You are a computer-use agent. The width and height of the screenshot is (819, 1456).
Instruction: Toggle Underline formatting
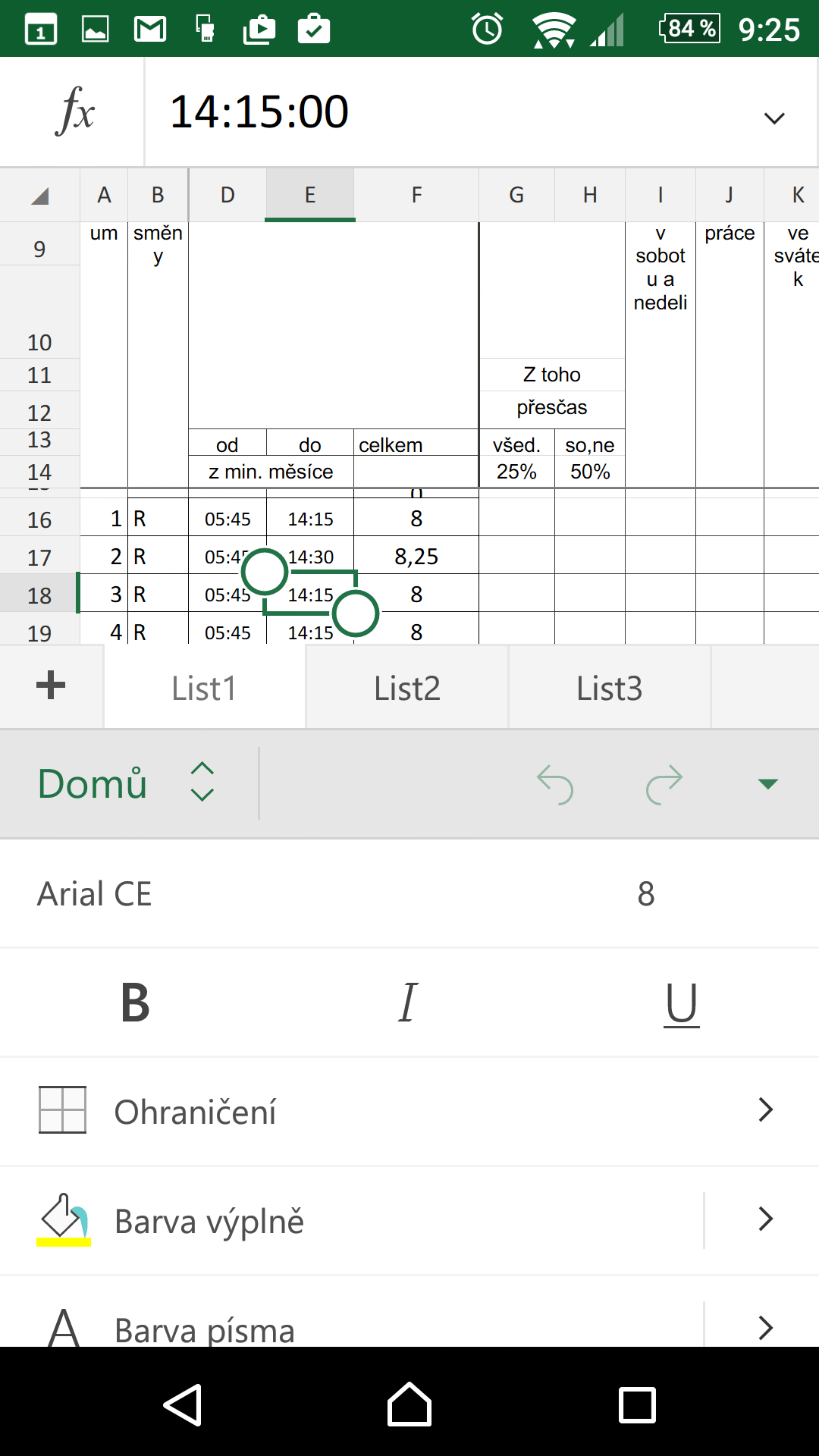click(x=681, y=1004)
